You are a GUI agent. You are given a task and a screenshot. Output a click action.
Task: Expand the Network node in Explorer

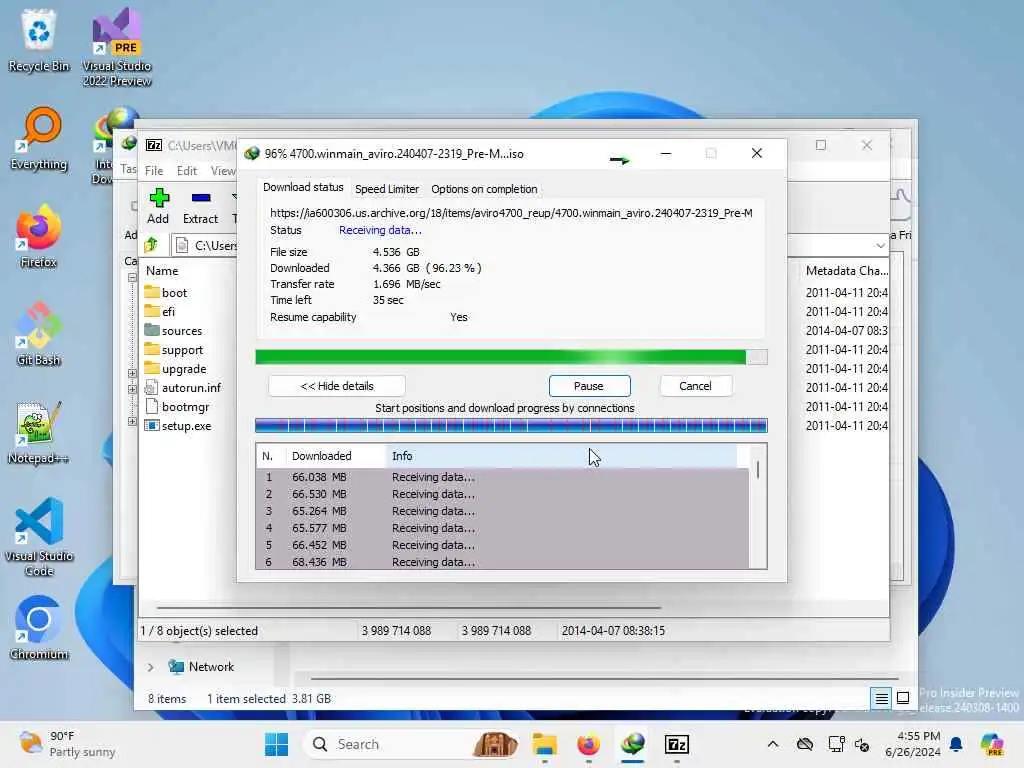coord(150,667)
